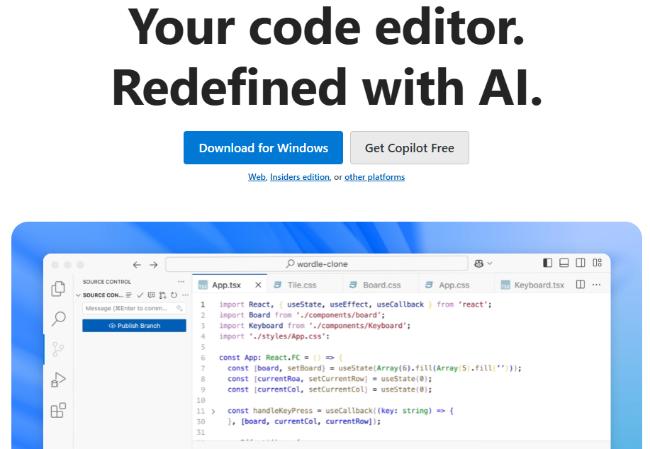
Task: Go back with the left arrow
Action: 137,265
